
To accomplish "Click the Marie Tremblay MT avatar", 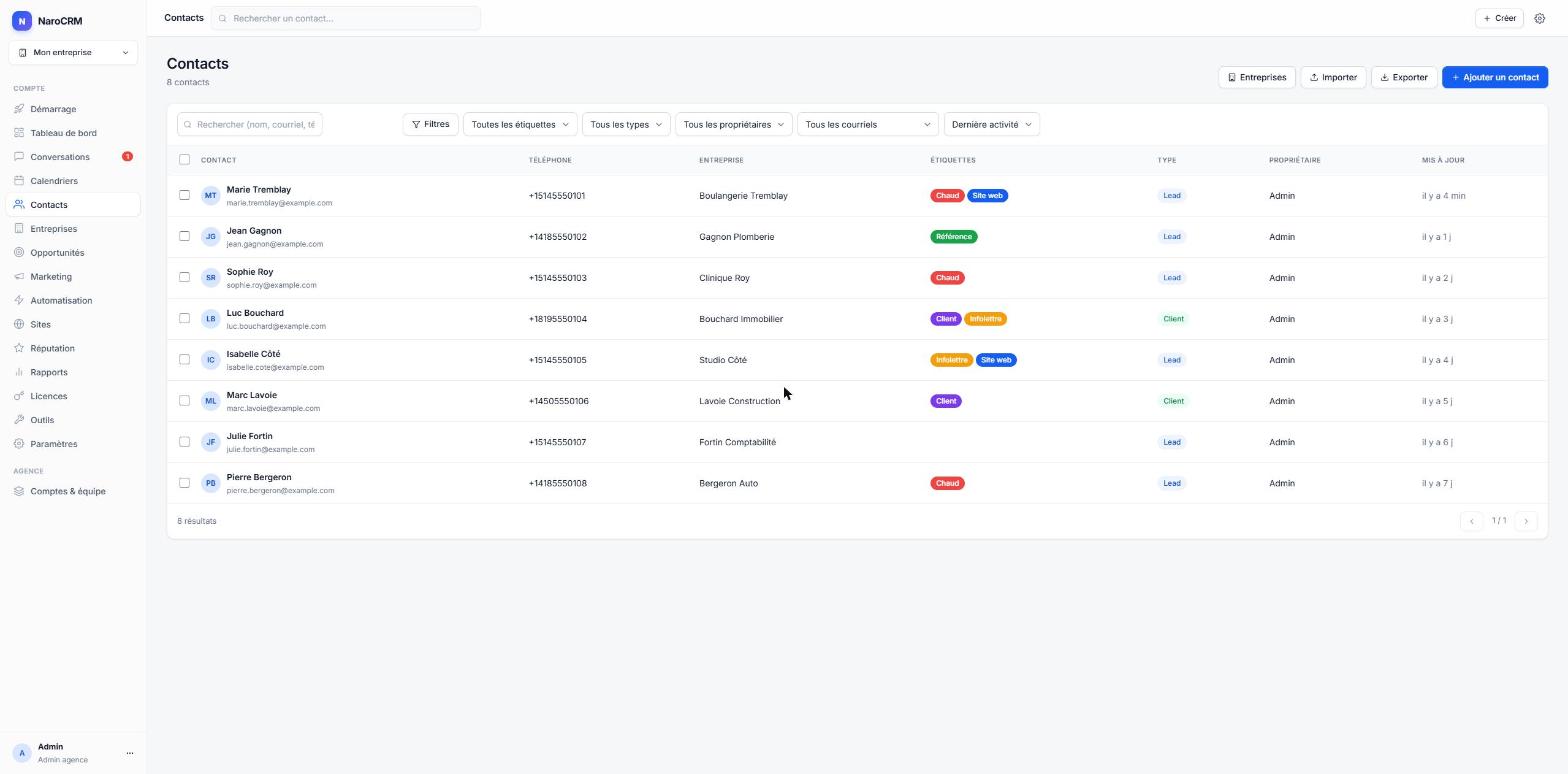I will 210,196.
